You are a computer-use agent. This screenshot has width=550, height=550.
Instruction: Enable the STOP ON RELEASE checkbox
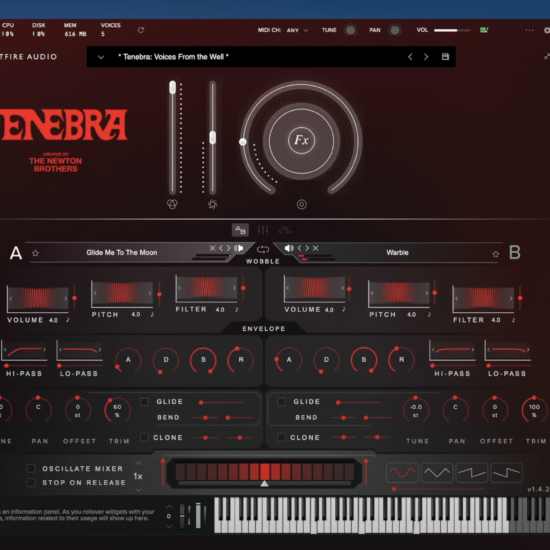tap(31, 483)
